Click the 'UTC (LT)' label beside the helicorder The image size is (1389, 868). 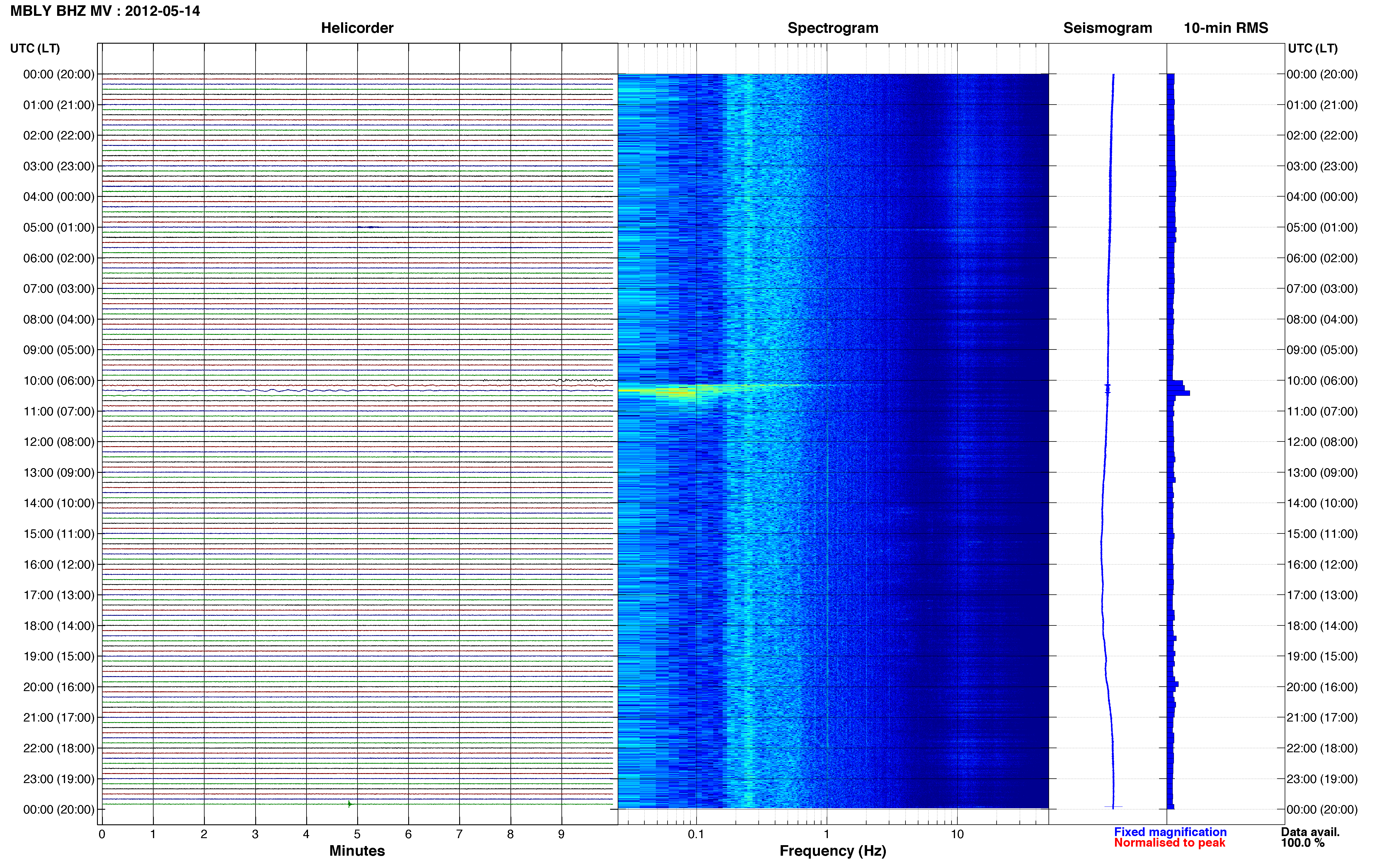click(35, 48)
